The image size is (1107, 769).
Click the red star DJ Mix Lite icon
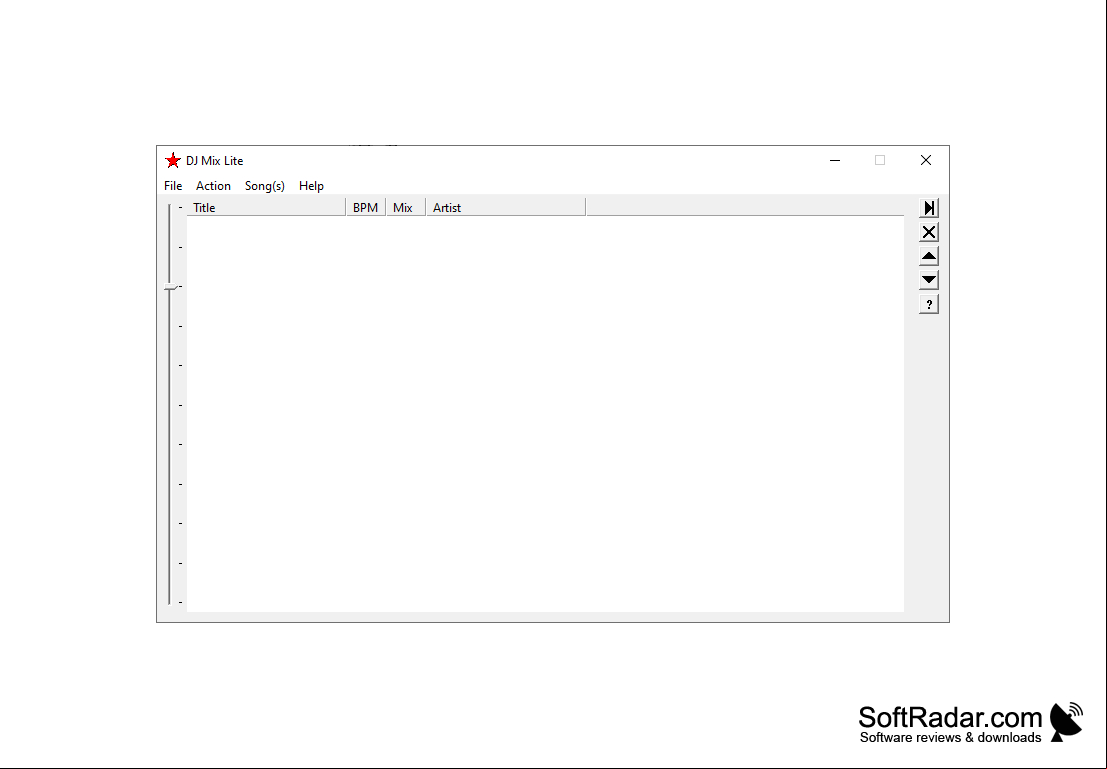(x=173, y=160)
